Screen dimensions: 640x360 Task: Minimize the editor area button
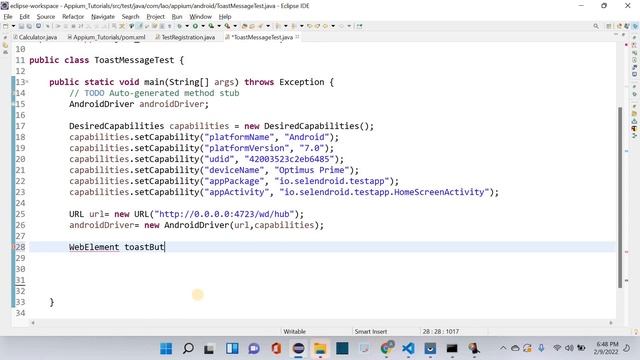616,34
